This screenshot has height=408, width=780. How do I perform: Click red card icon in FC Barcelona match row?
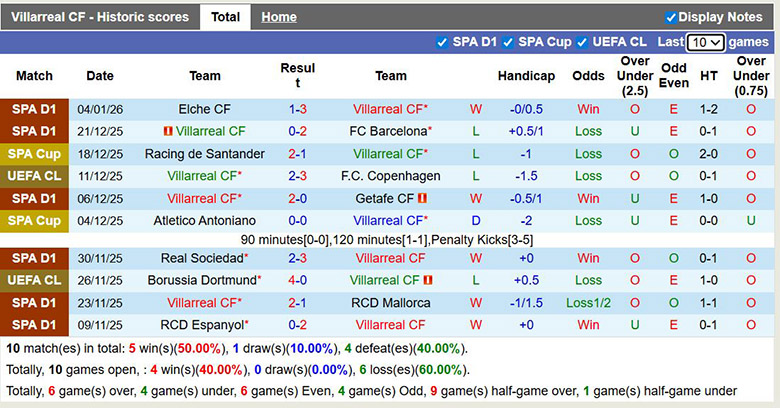167,131
